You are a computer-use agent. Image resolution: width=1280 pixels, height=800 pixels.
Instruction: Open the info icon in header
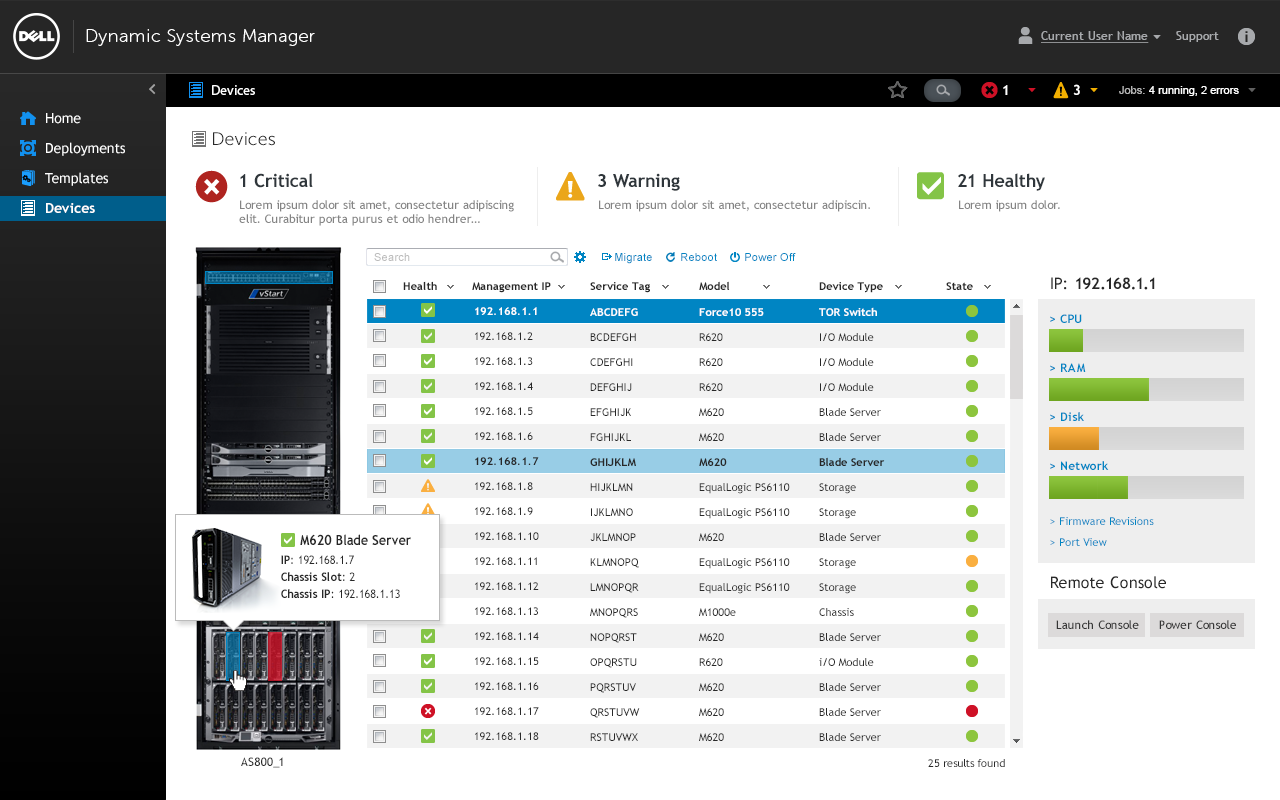(x=1246, y=36)
